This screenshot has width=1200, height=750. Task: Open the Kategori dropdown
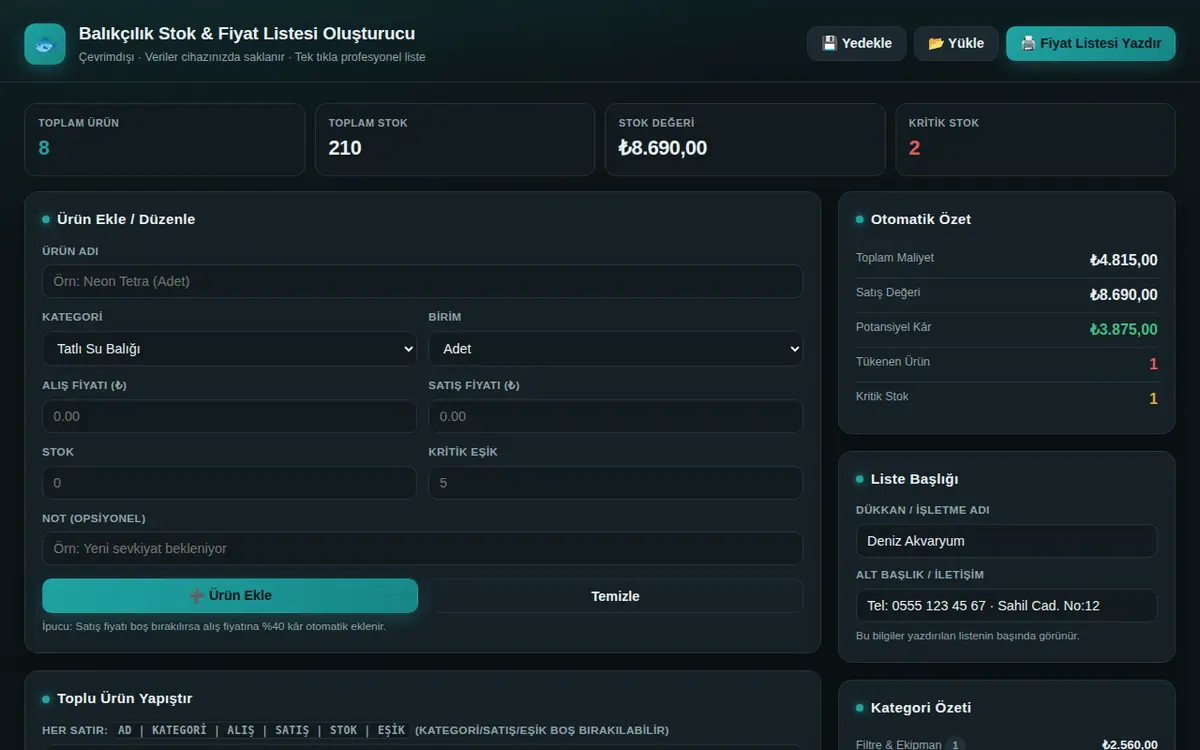coord(229,348)
